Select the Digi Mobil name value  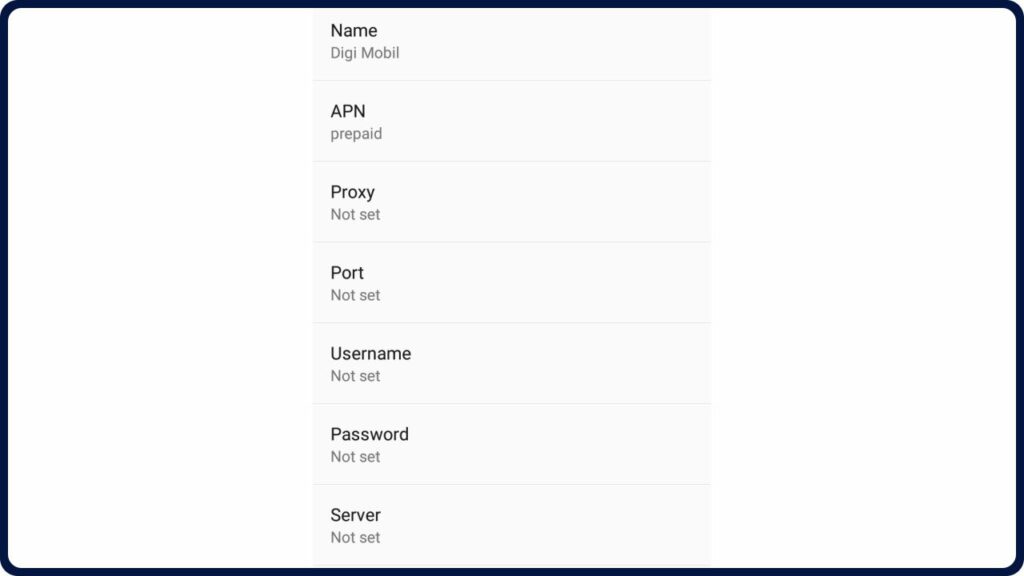tap(364, 52)
